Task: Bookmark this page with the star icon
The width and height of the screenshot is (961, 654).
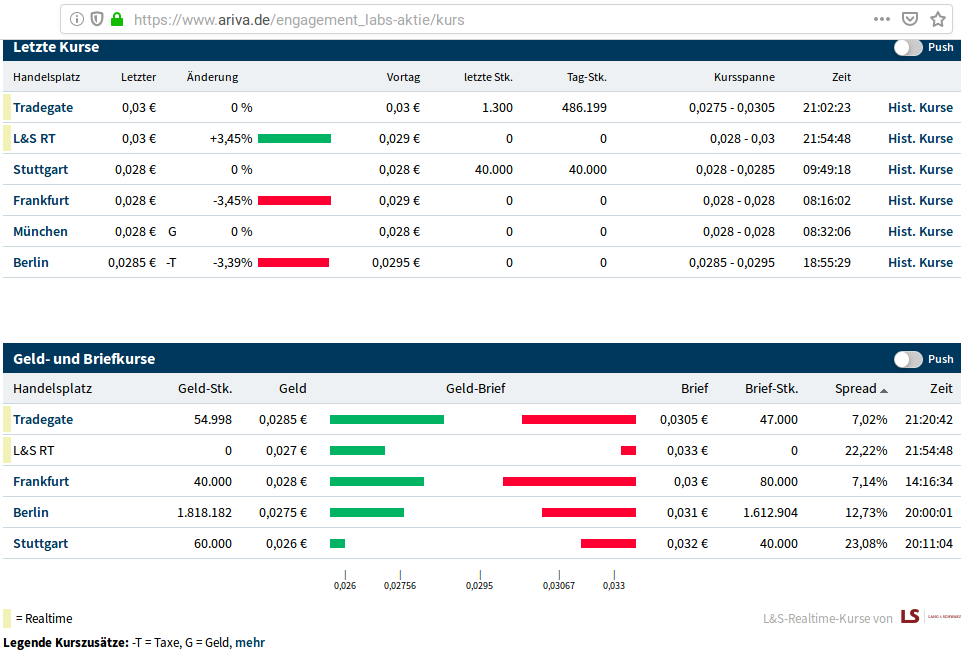Action: point(938,19)
